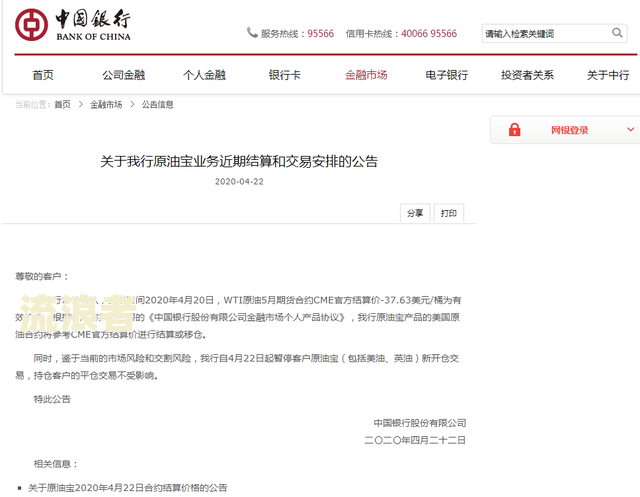Screen dimensions: 640x497
Task: Go to 金融市场 in the breadcrumb
Action: point(106,105)
